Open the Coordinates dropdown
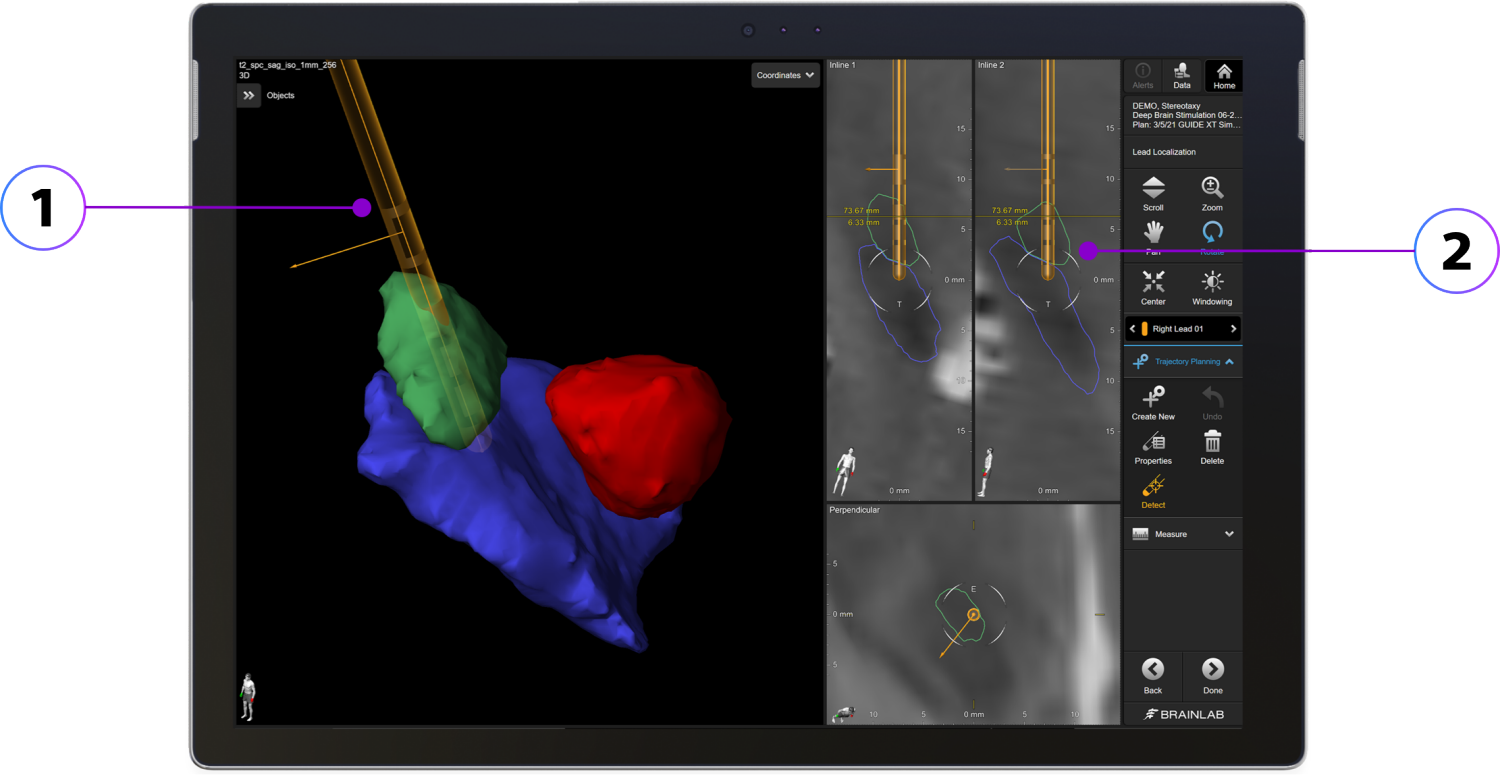The image size is (1500, 775). [785, 75]
